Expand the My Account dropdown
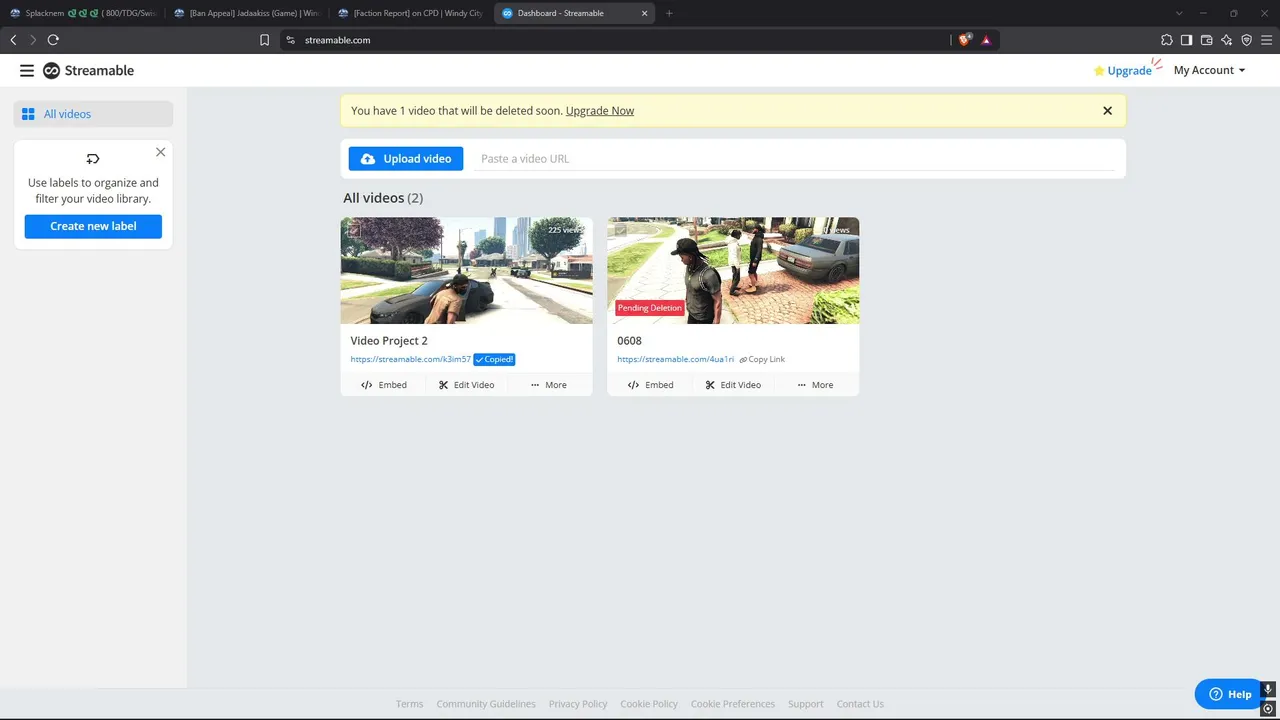This screenshot has width=1280, height=720. pyautogui.click(x=1209, y=70)
